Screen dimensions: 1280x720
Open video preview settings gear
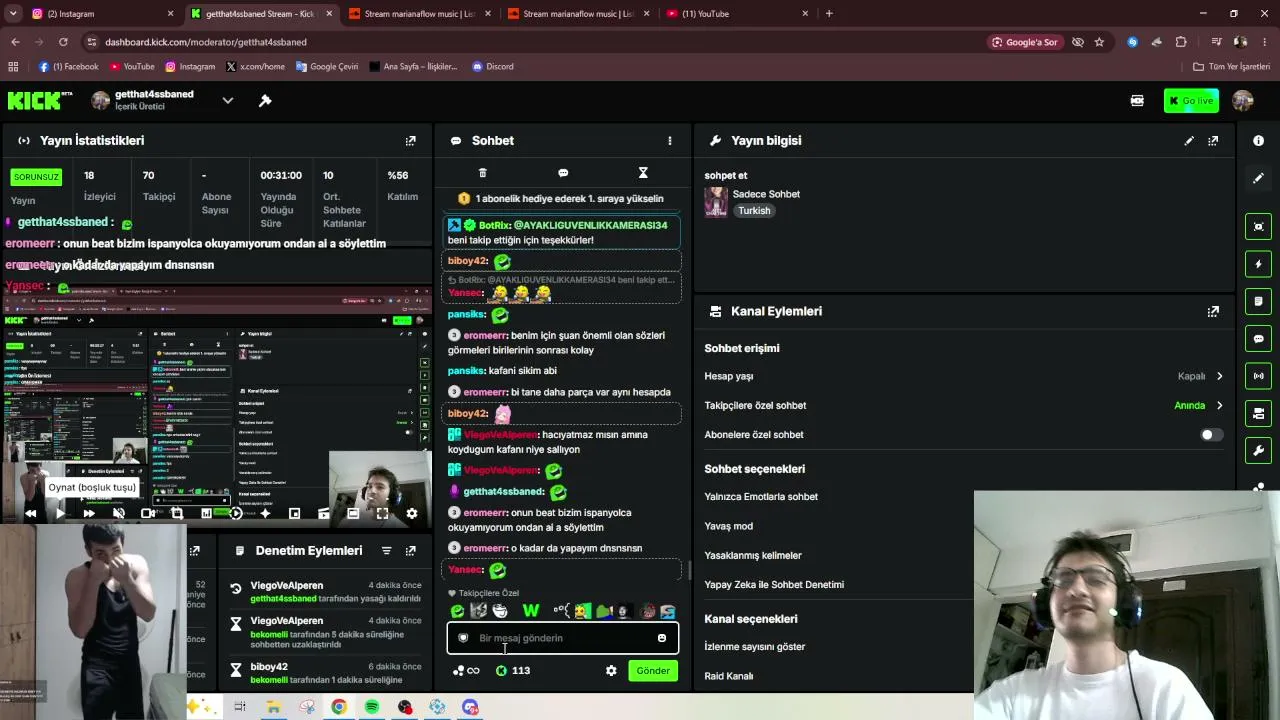point(411,513)
